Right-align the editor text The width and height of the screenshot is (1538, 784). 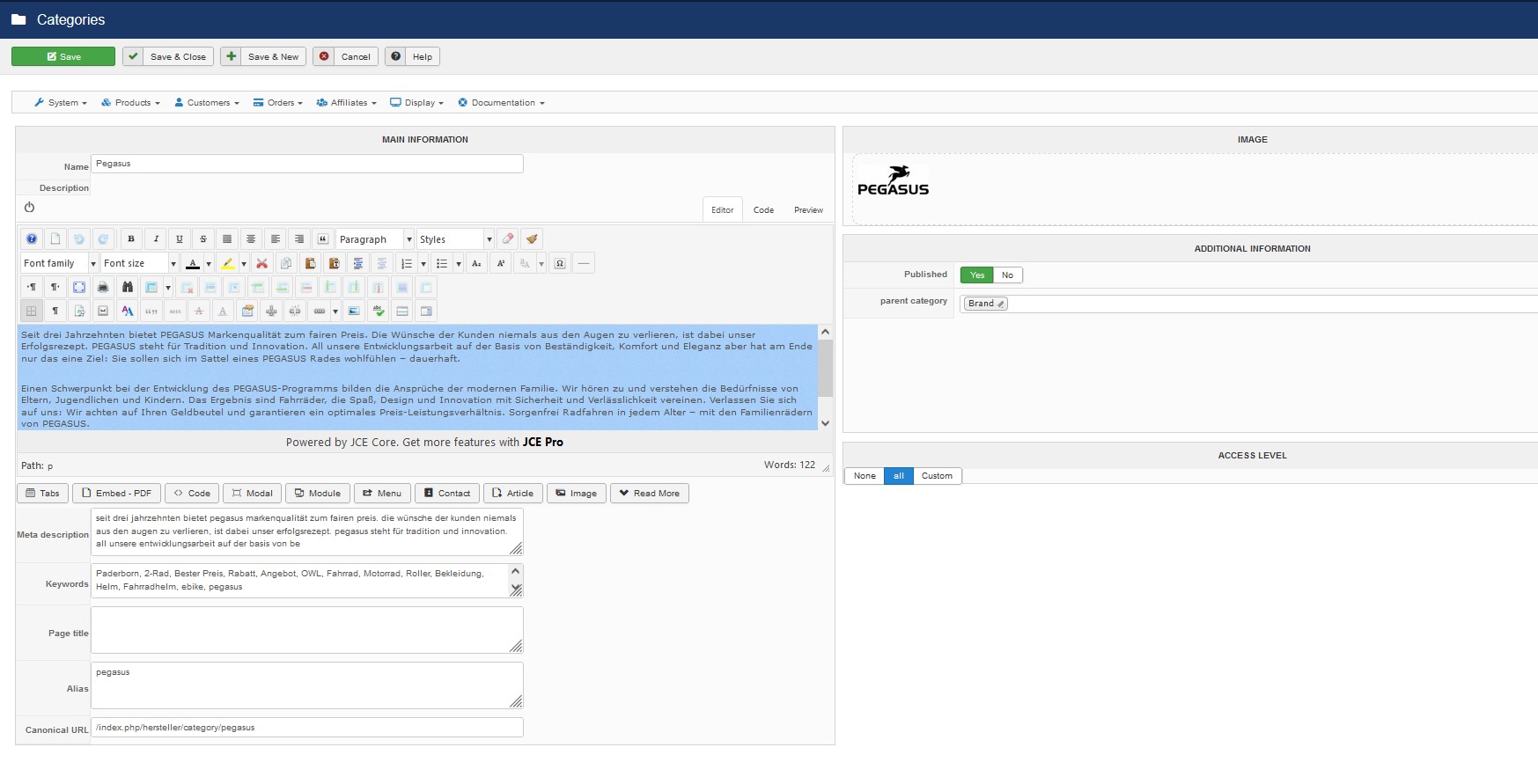pyautogui.click(x=299, y=239)
